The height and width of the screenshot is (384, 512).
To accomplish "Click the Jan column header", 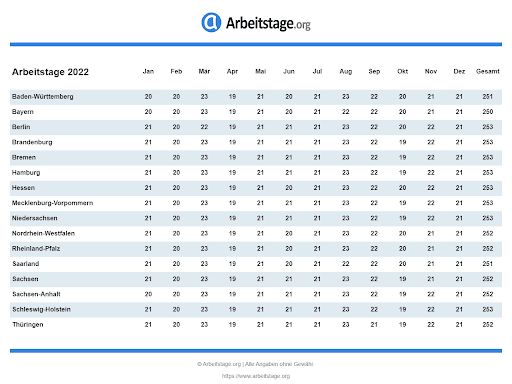I will pos(148,71).
